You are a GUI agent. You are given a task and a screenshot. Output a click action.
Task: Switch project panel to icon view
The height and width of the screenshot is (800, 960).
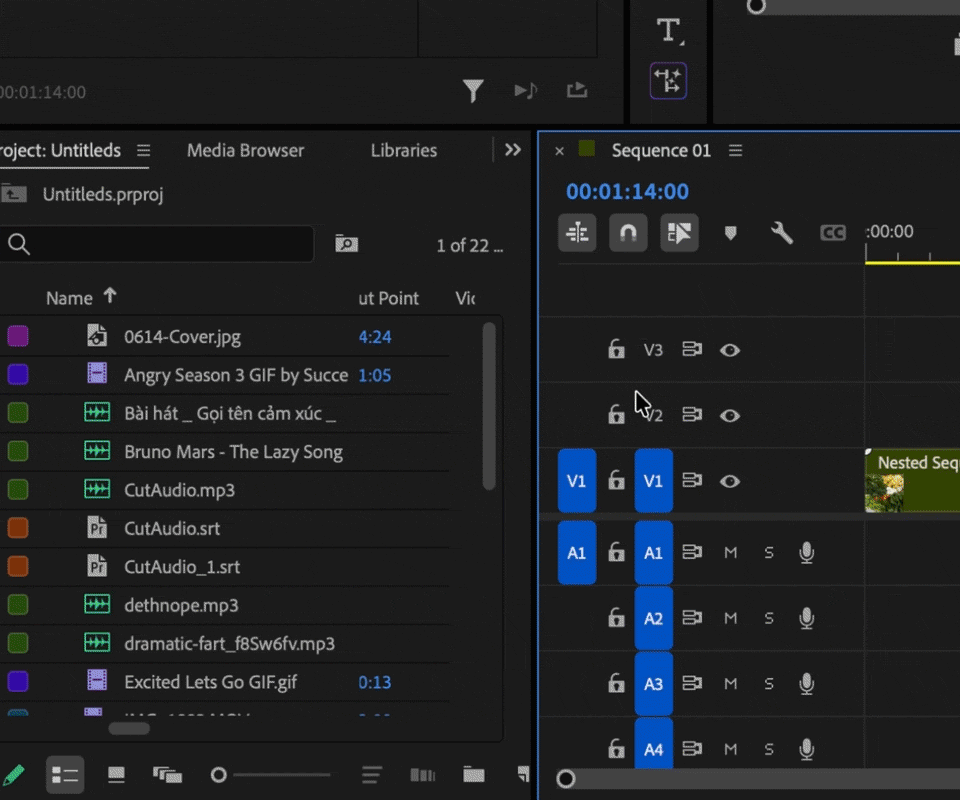pos(116,775)
